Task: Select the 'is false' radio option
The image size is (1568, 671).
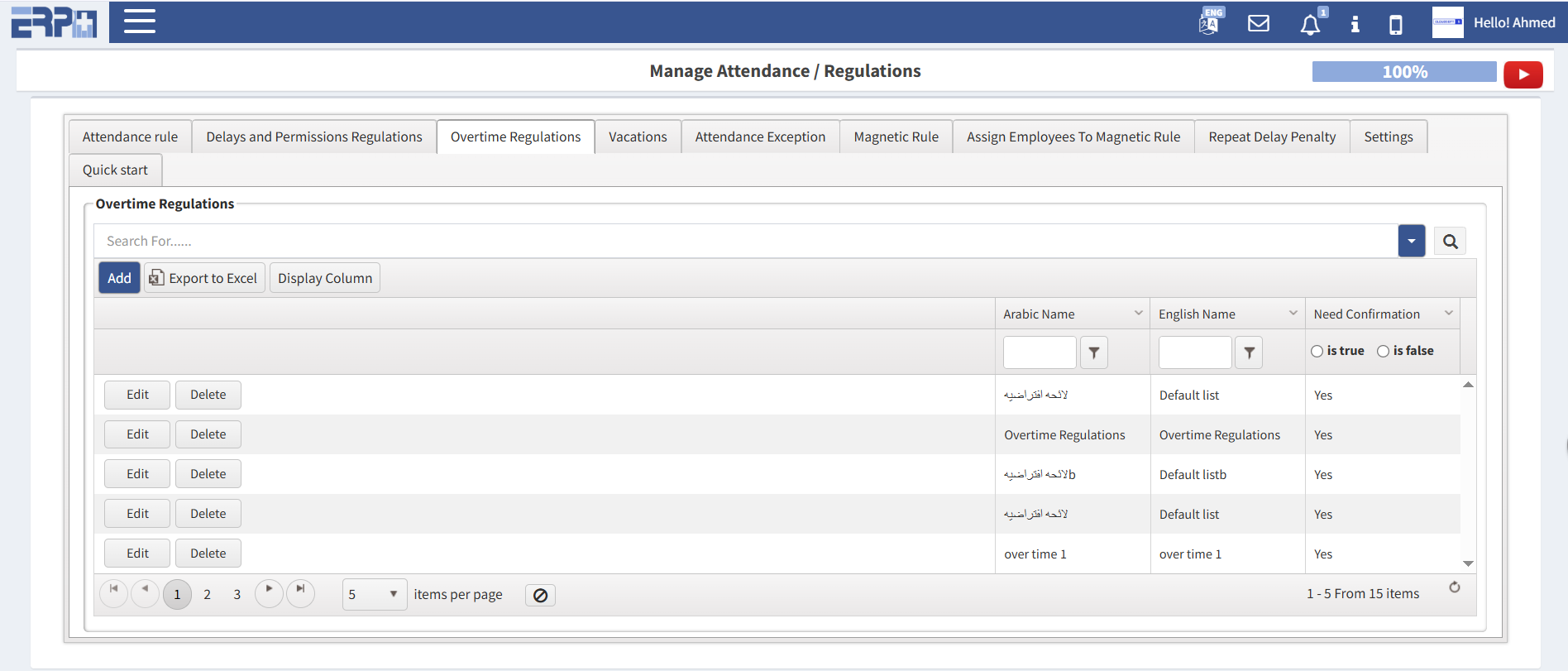Action: pos(1383,352)
